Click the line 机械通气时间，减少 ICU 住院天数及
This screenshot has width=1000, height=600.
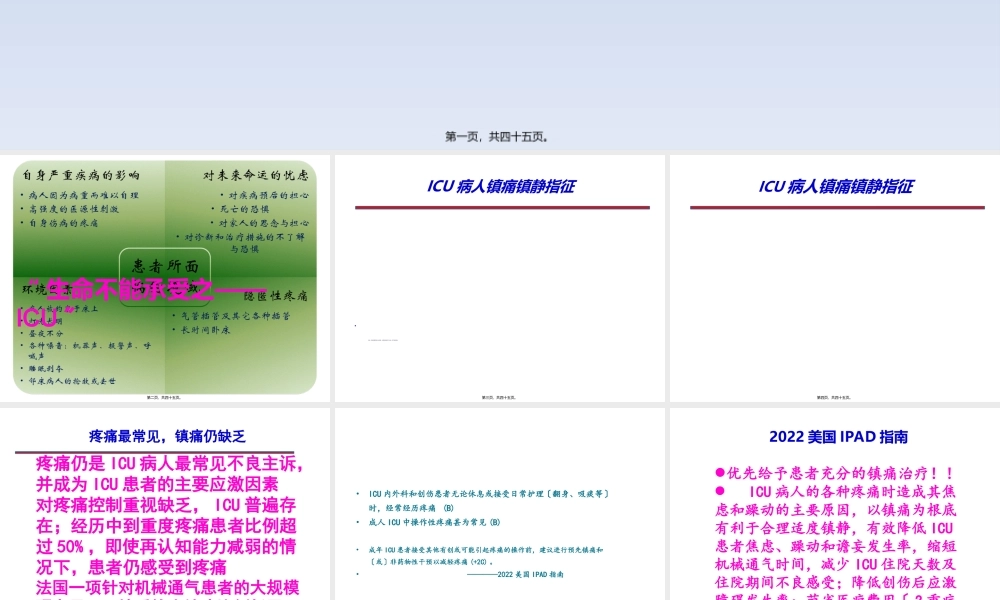(835, 564)
